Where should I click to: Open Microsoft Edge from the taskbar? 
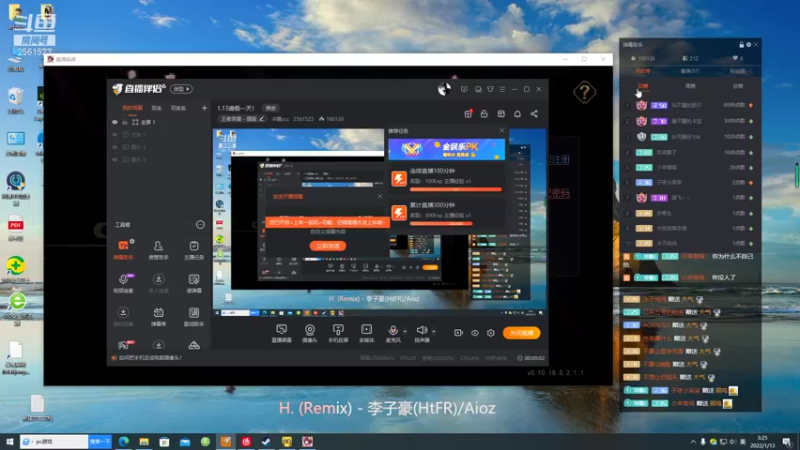124,441
